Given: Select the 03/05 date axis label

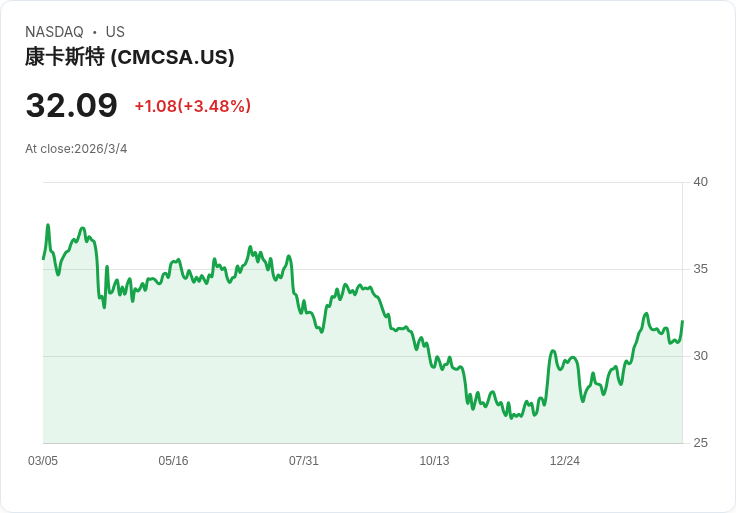Looking at the screenshot, I should pyautogui.click(x=43, y=460).
